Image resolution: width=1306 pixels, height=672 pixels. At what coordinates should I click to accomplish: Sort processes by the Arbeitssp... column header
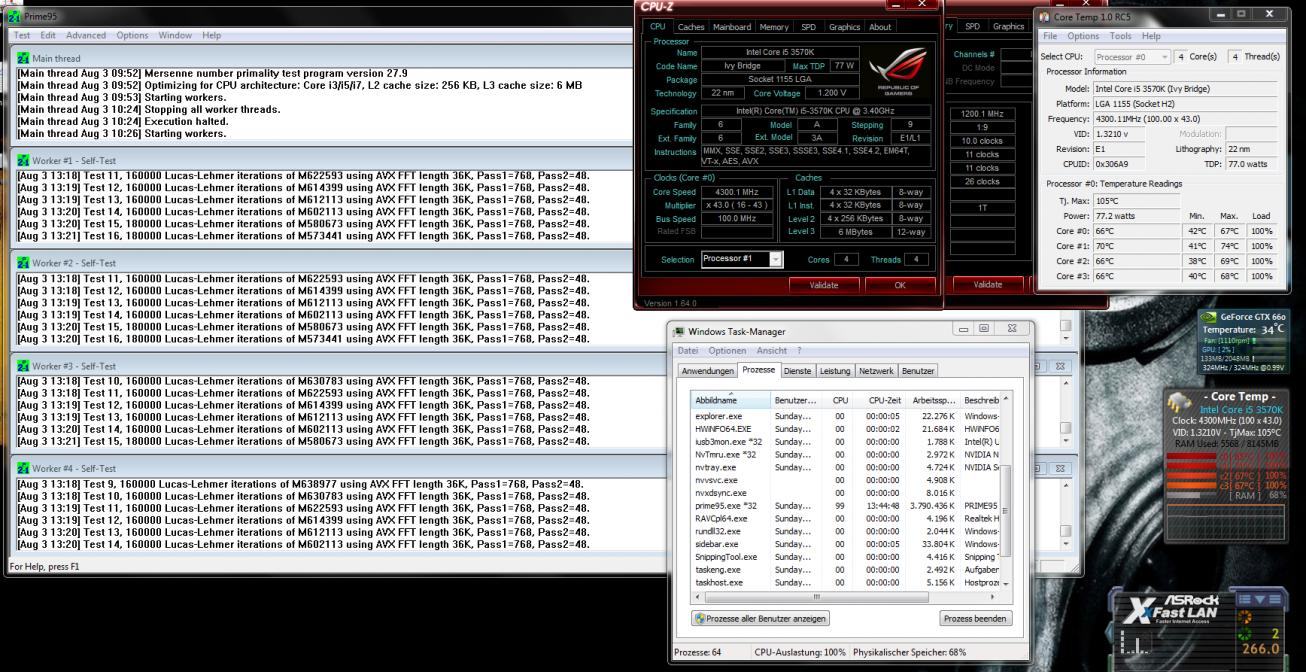tap(935, 400)
